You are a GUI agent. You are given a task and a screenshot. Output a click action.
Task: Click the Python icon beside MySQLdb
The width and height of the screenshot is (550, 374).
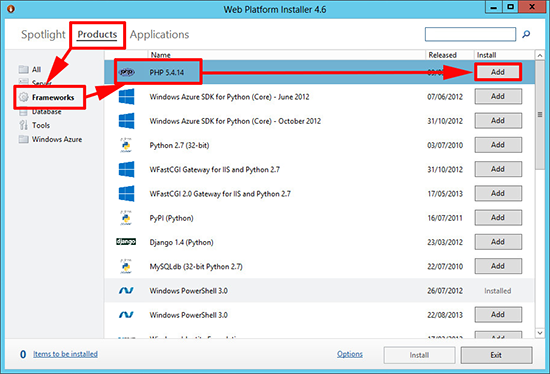tap(126, 266)
